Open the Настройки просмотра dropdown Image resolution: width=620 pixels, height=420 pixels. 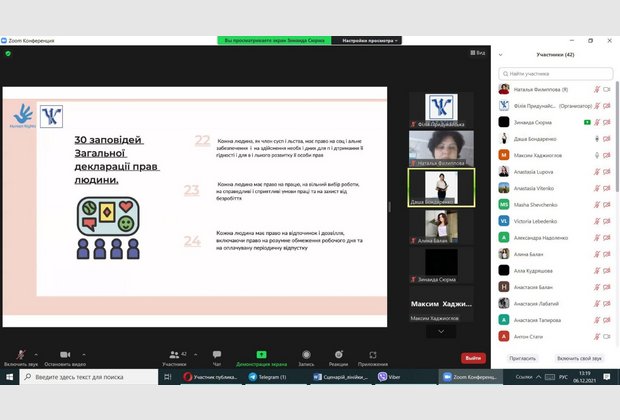[x=371, y=40]
